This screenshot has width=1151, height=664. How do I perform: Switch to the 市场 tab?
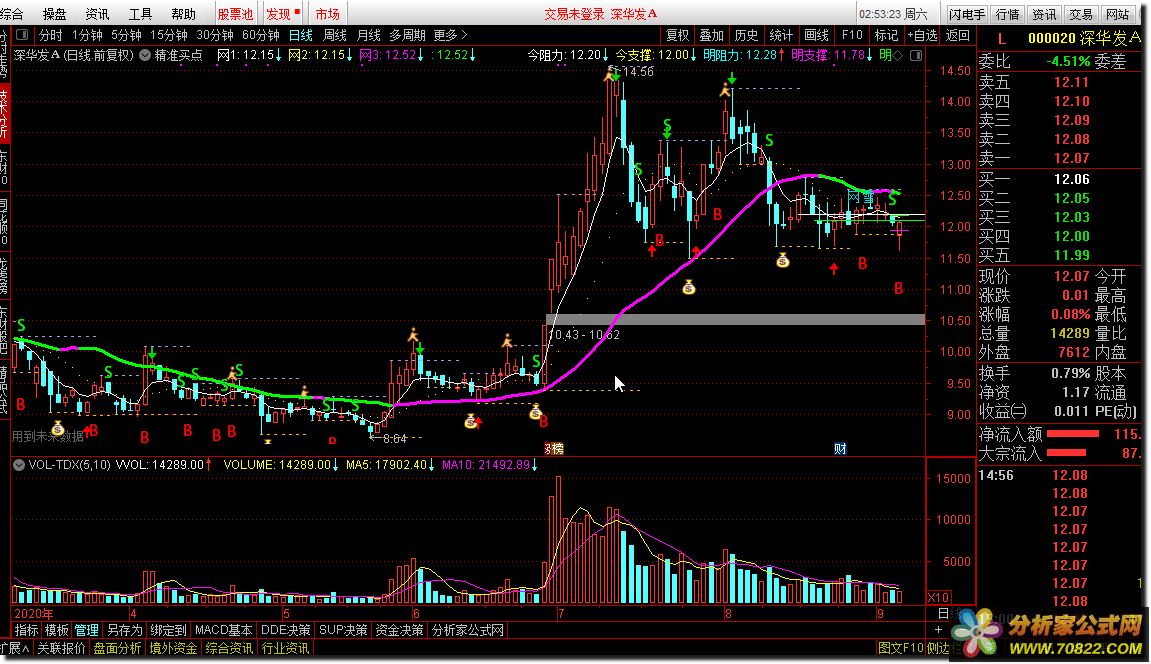pyautogui.click(x=327, y=13)
